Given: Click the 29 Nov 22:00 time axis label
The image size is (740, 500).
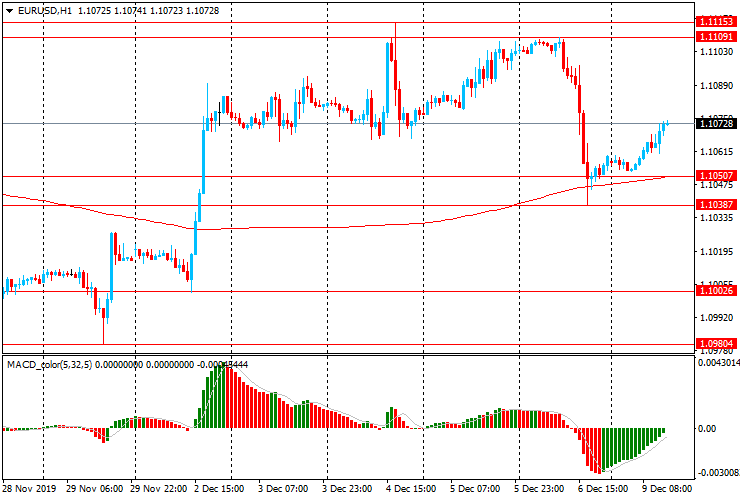Looking at the screenshot, I should coord(159,488).
